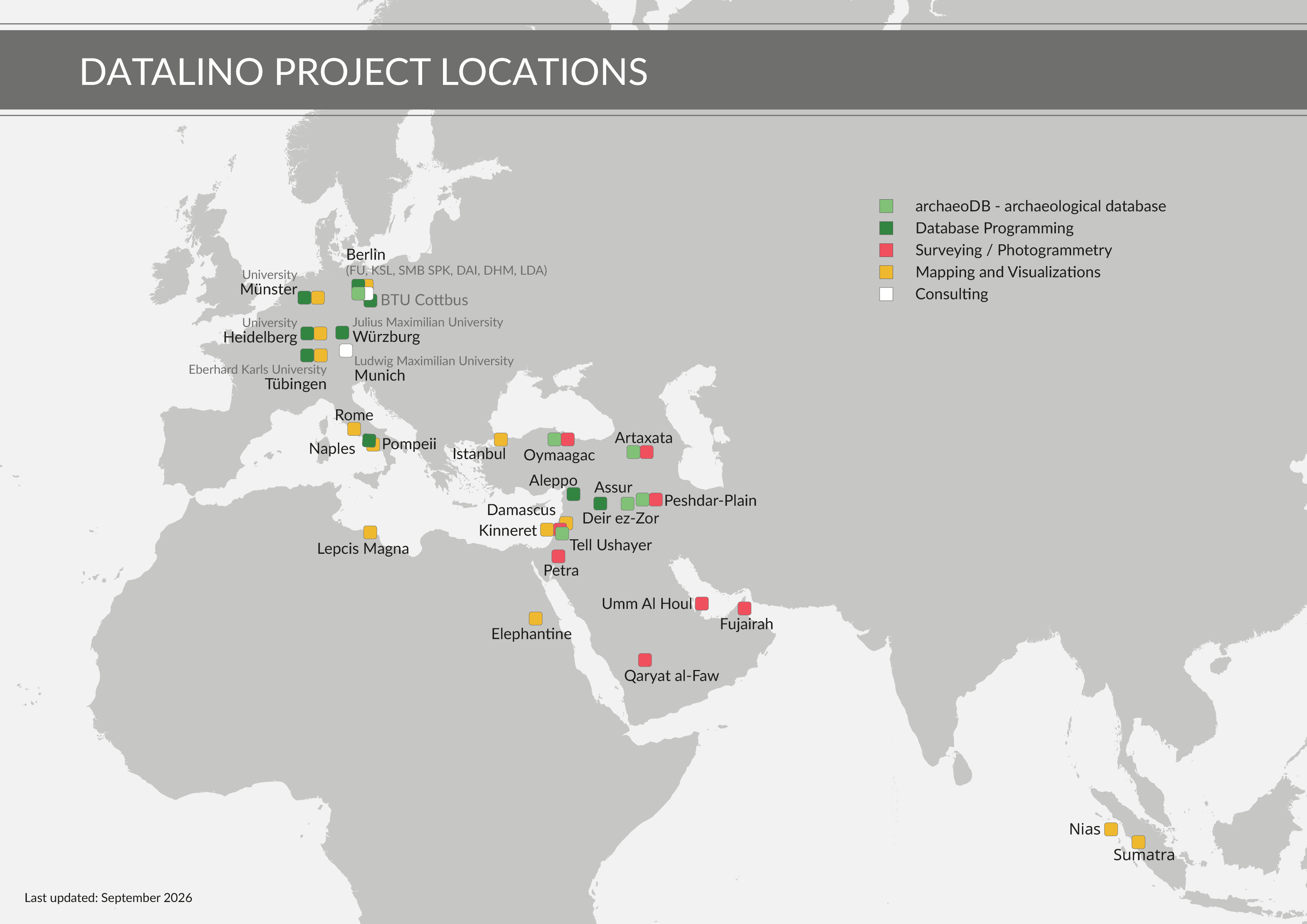The height and width of the screenshot is (924, 1307).
Task: Click the archaeoDB light green legend swatch
Action: [x=886, y=206]
